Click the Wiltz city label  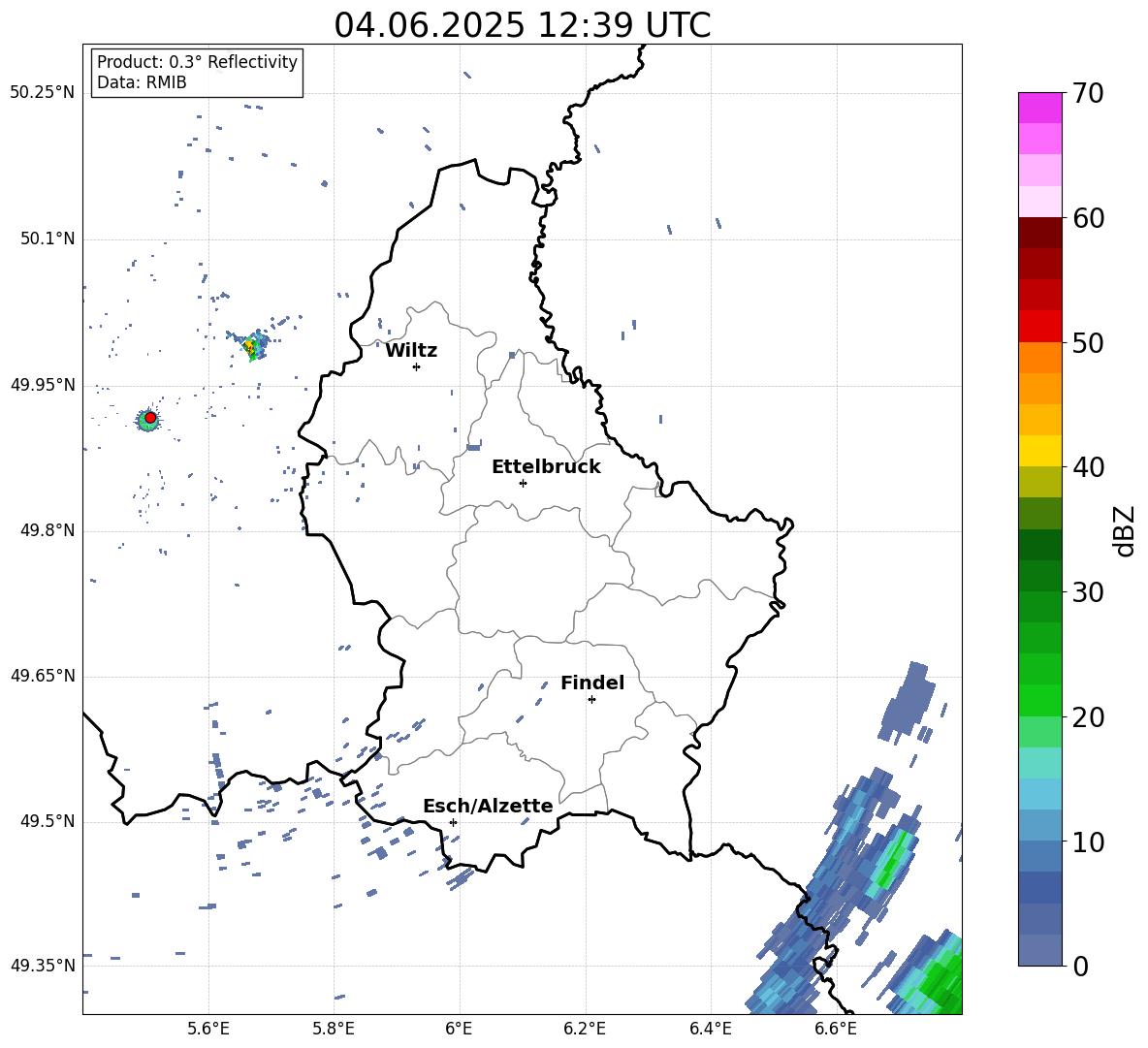(x=411, y=351)
